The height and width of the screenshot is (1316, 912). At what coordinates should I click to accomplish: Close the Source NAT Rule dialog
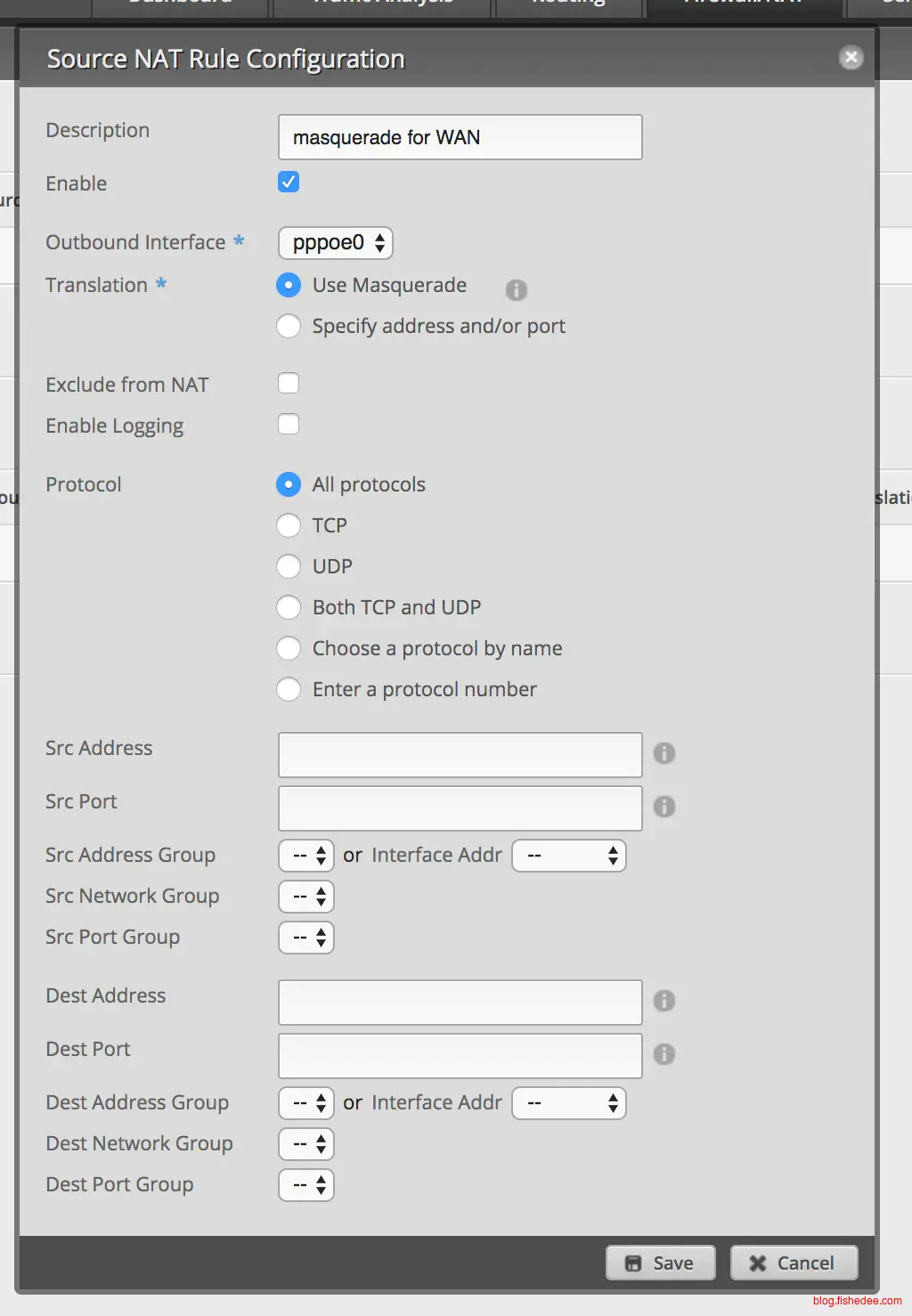click(851, 58)
